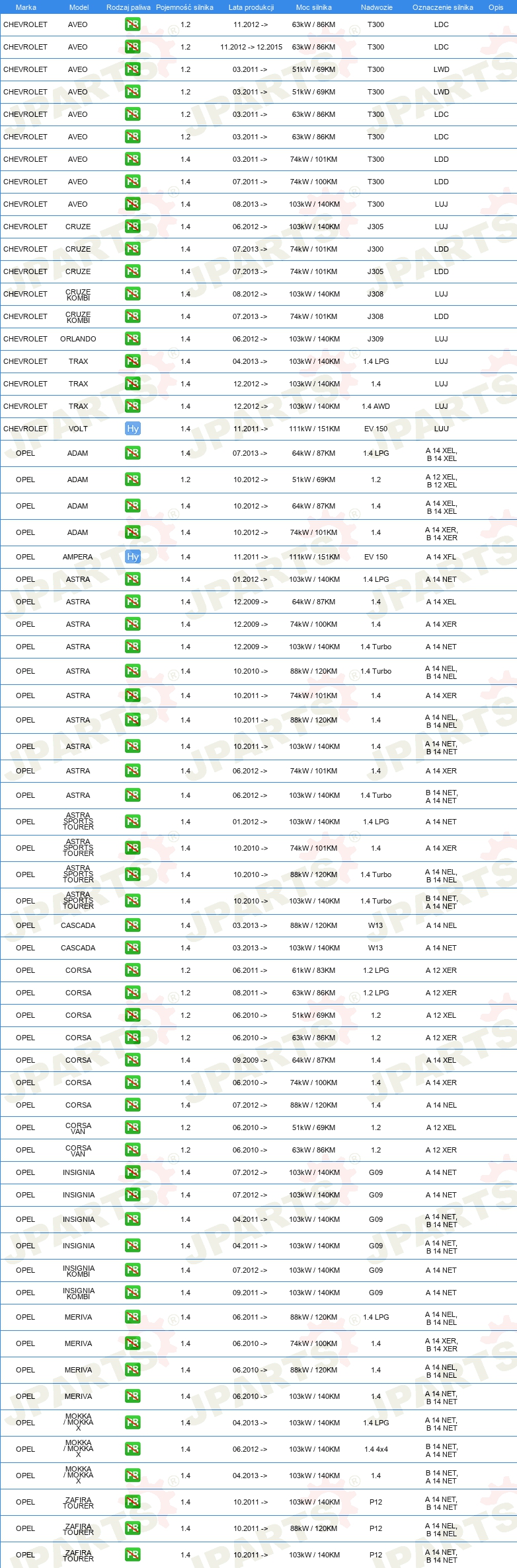Click fuel icon in Opel Cascada 103kW row
The image size is (517, 1568).
tap(132, 948)
